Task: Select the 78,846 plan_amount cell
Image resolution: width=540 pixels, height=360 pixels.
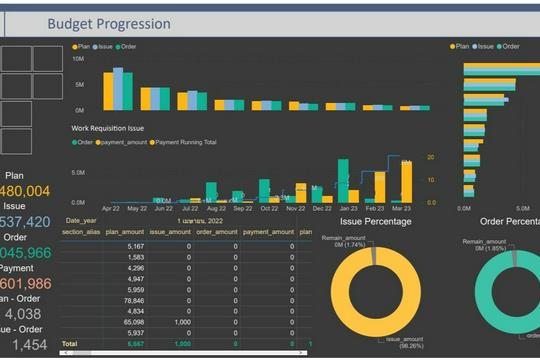Action: click(134, 300)
